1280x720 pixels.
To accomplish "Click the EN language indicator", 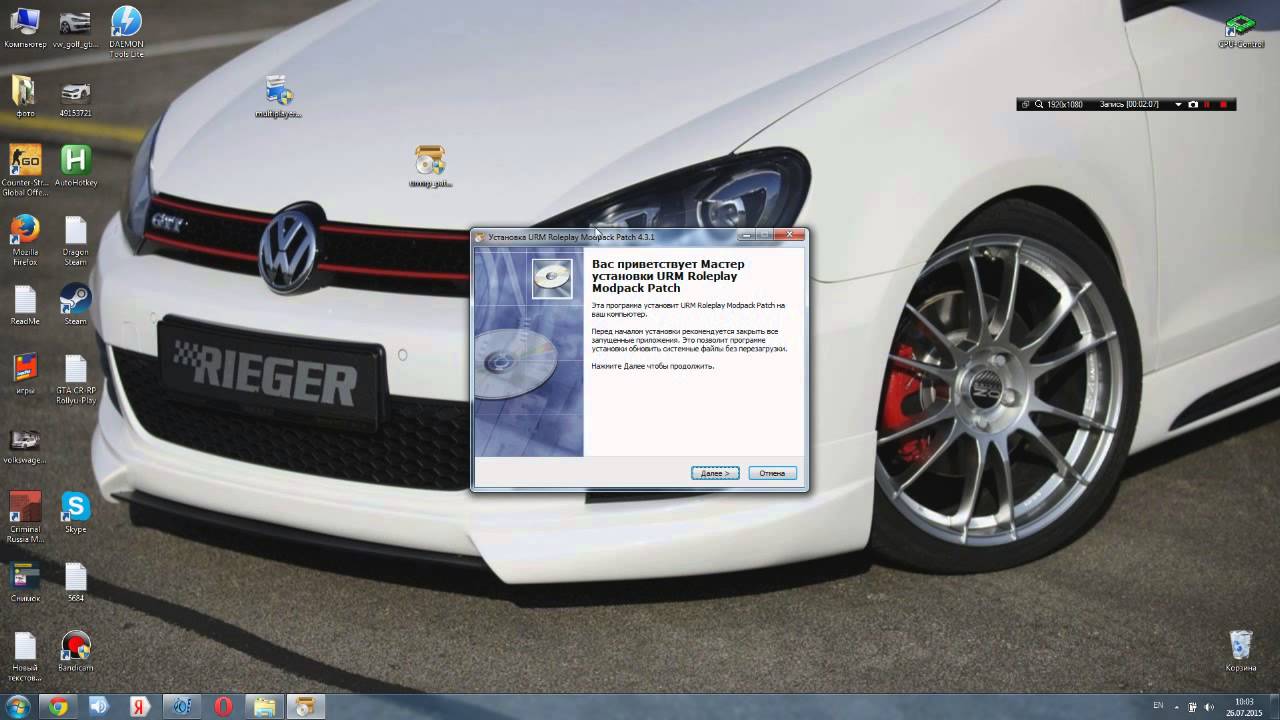I will tap(1158, 706).
